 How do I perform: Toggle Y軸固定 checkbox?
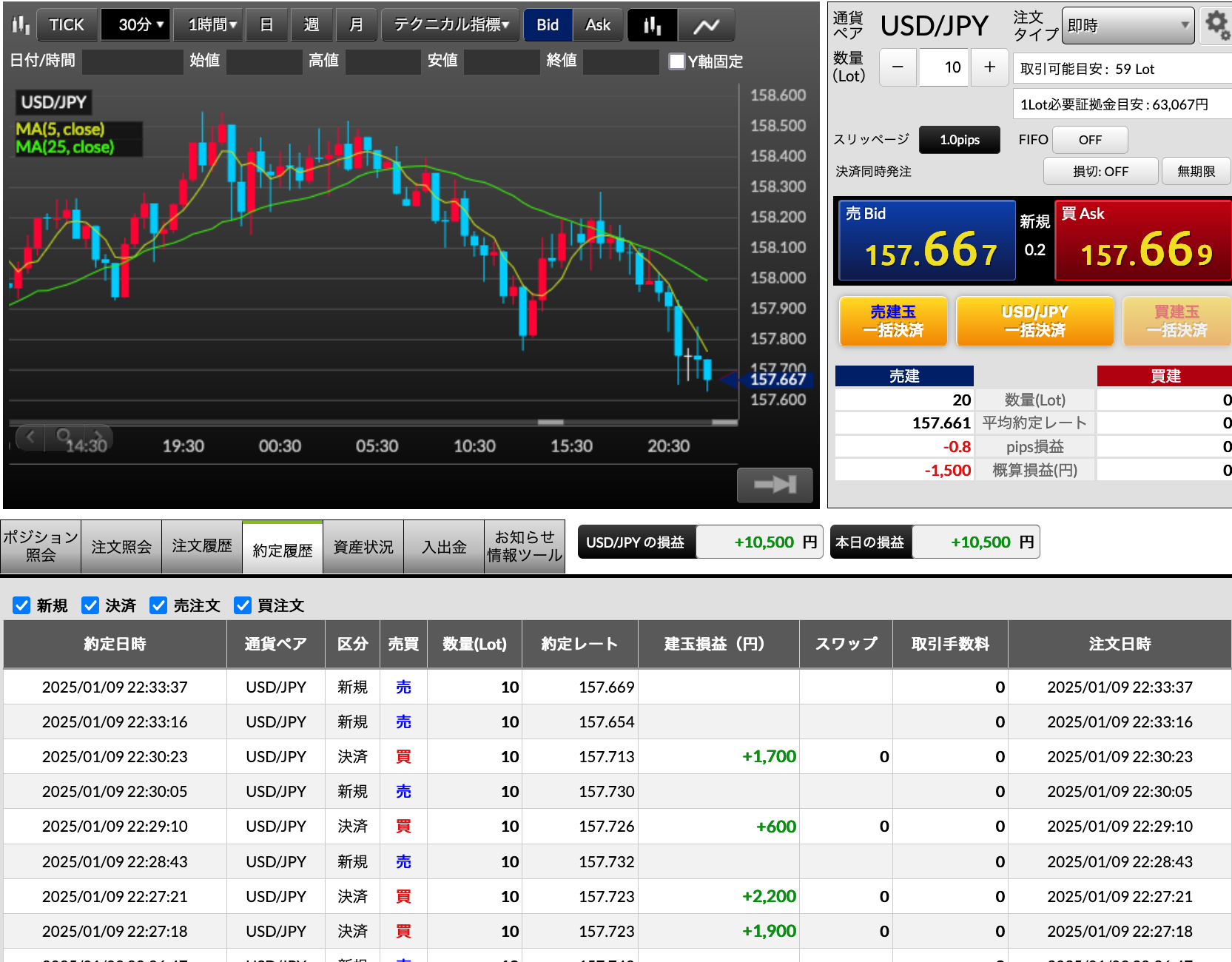[x=676, y=61]
